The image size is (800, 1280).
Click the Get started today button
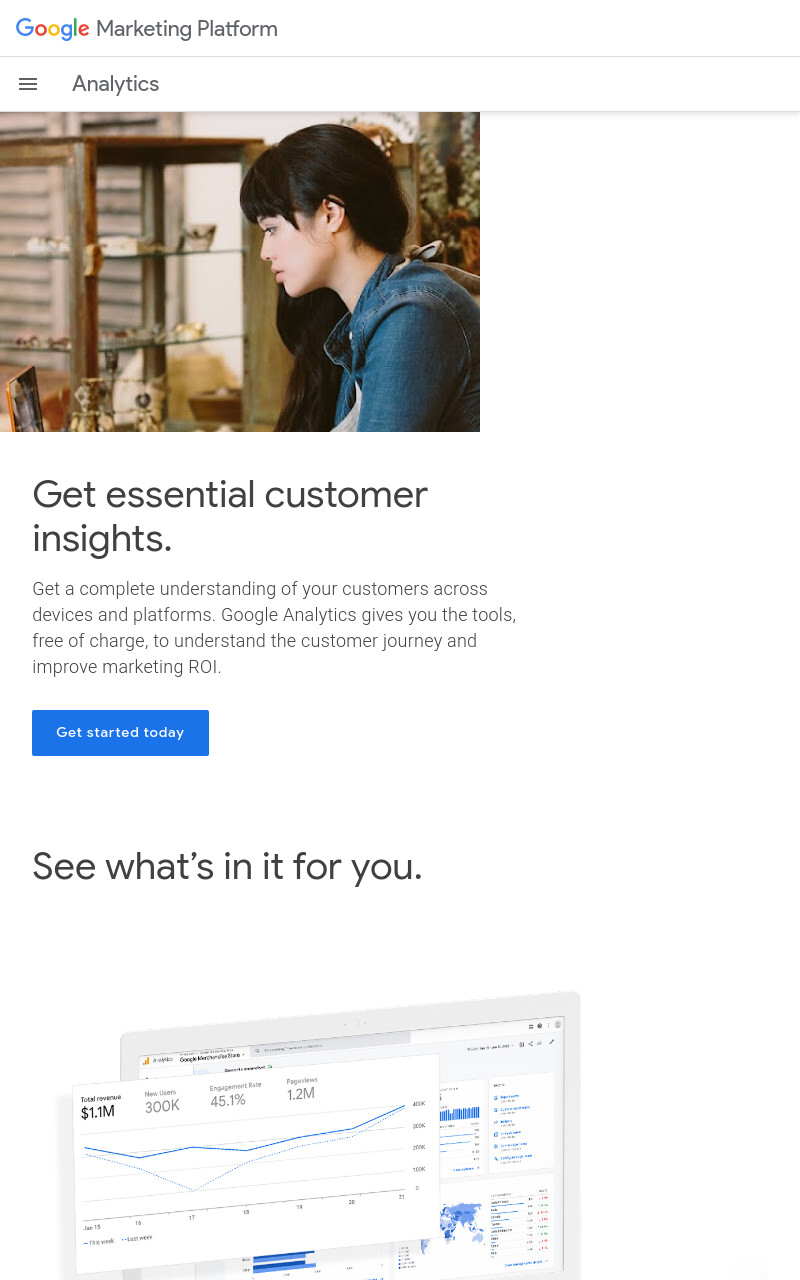click(120, 733)
